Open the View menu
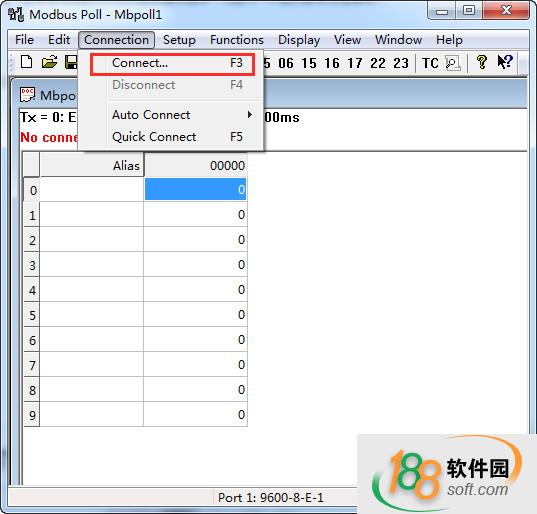This screenshot has height=514, width=537. coord(347,40)
